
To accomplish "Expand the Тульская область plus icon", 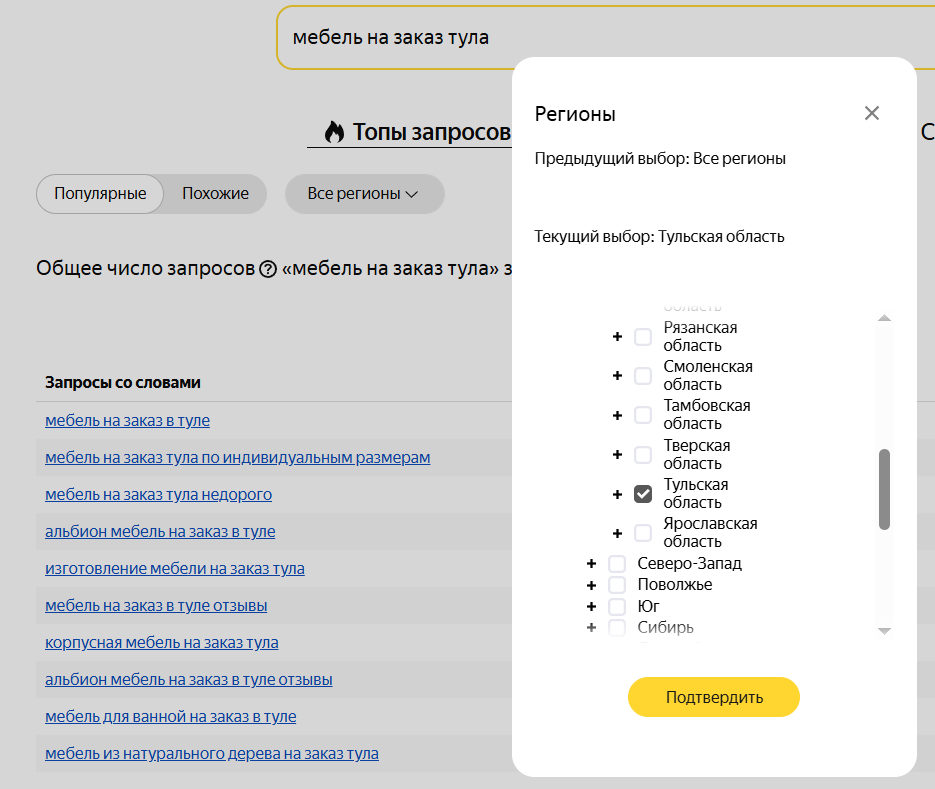I will 617,494.
